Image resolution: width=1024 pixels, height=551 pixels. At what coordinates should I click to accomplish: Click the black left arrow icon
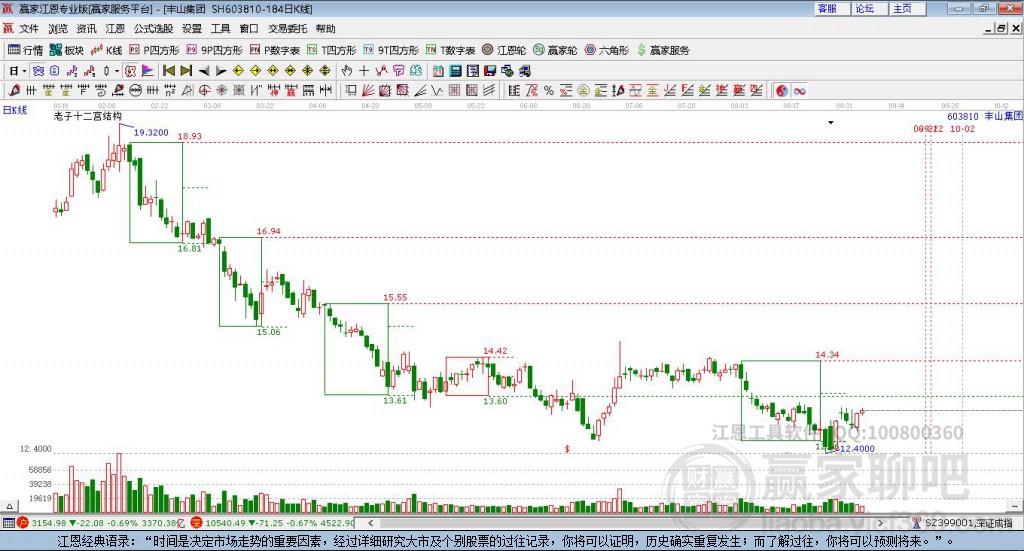(204, 71)
